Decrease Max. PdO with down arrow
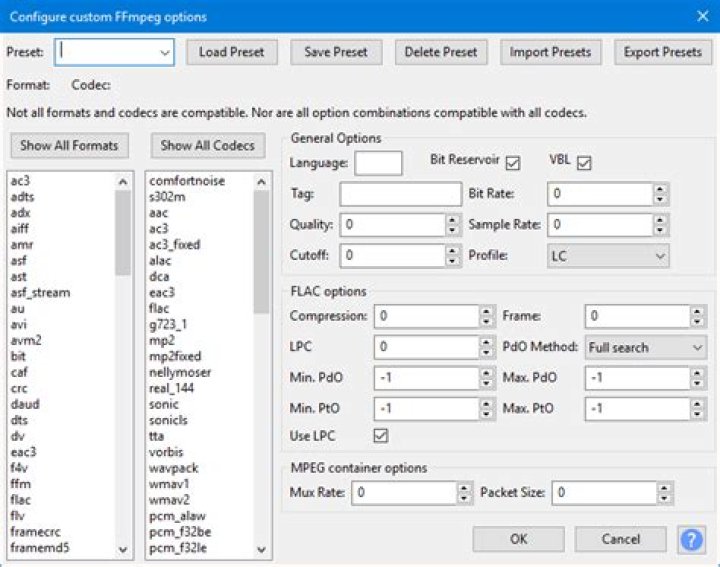Screen dimensions: 720x567 click(698, 383)
